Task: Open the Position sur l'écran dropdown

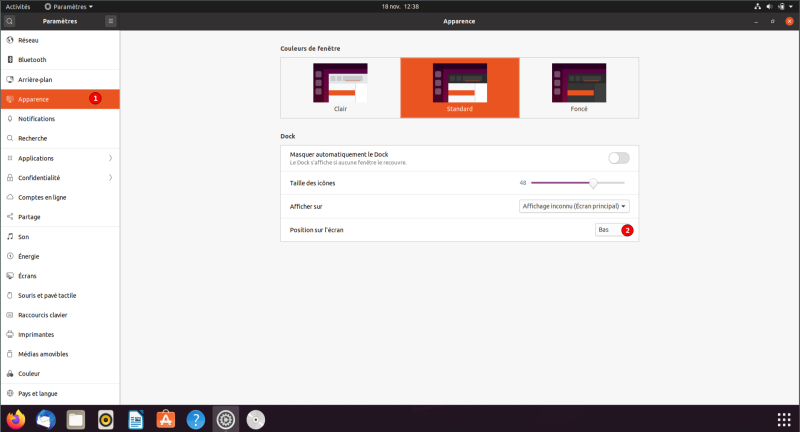Action: [x=606, y=230]
